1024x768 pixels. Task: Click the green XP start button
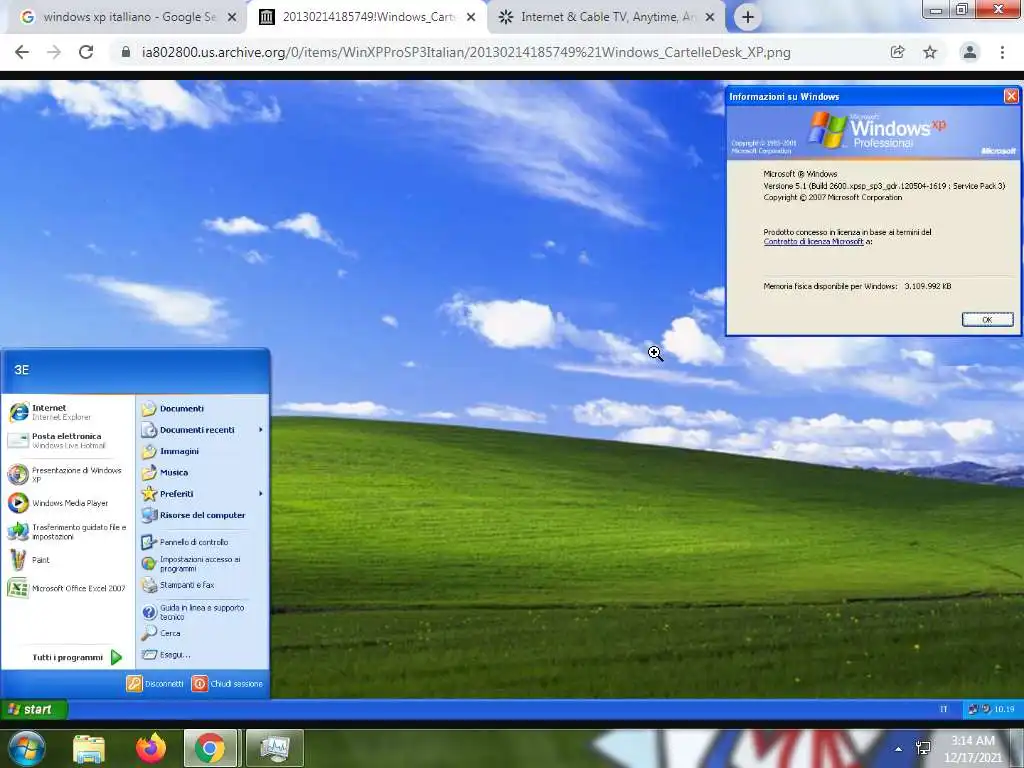[x=33, y=709]
